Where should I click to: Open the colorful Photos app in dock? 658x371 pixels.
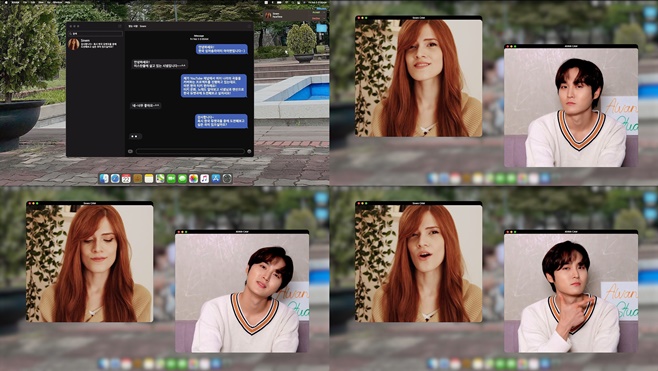tap(193, 179)
